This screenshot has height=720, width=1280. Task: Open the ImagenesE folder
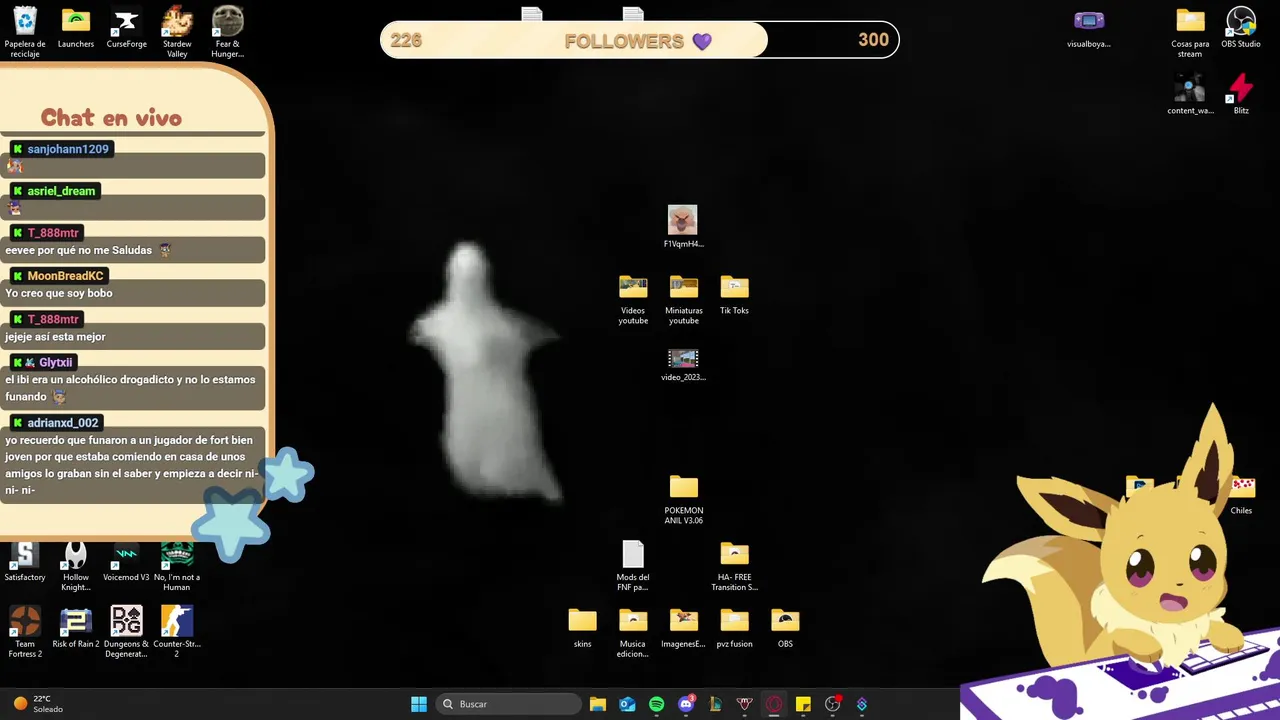tap(683, 628)
